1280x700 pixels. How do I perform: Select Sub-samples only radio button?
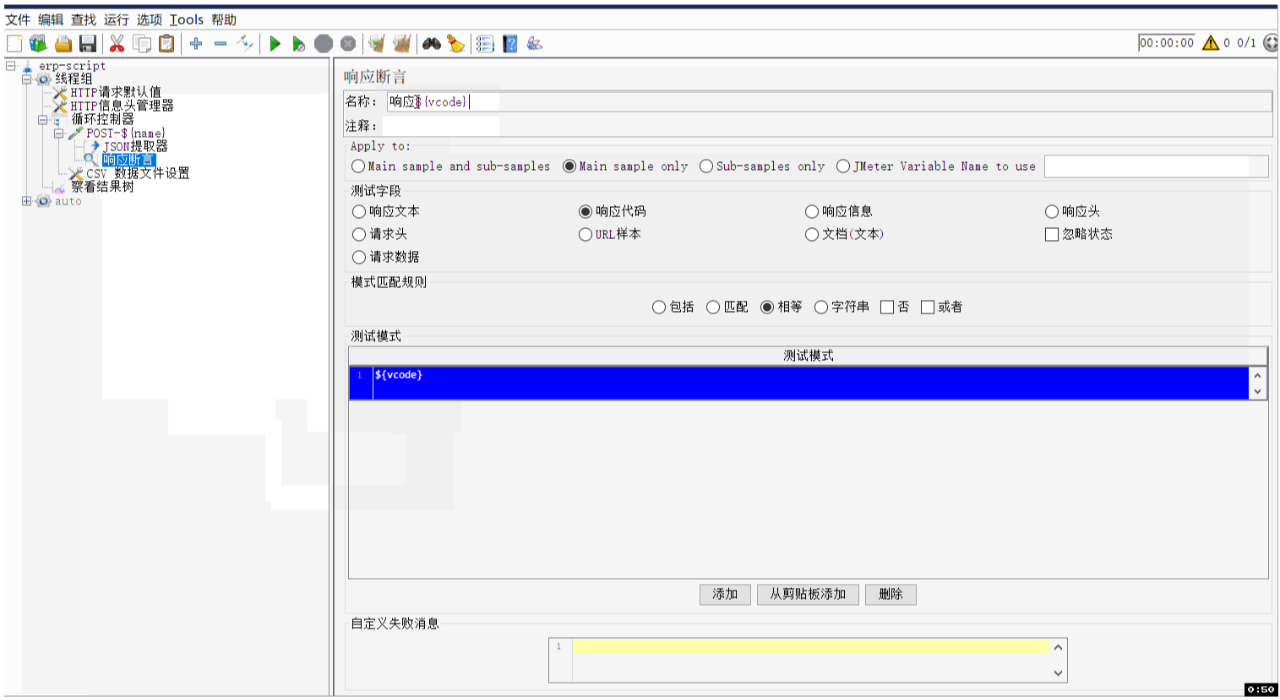[x=706, y=166]
